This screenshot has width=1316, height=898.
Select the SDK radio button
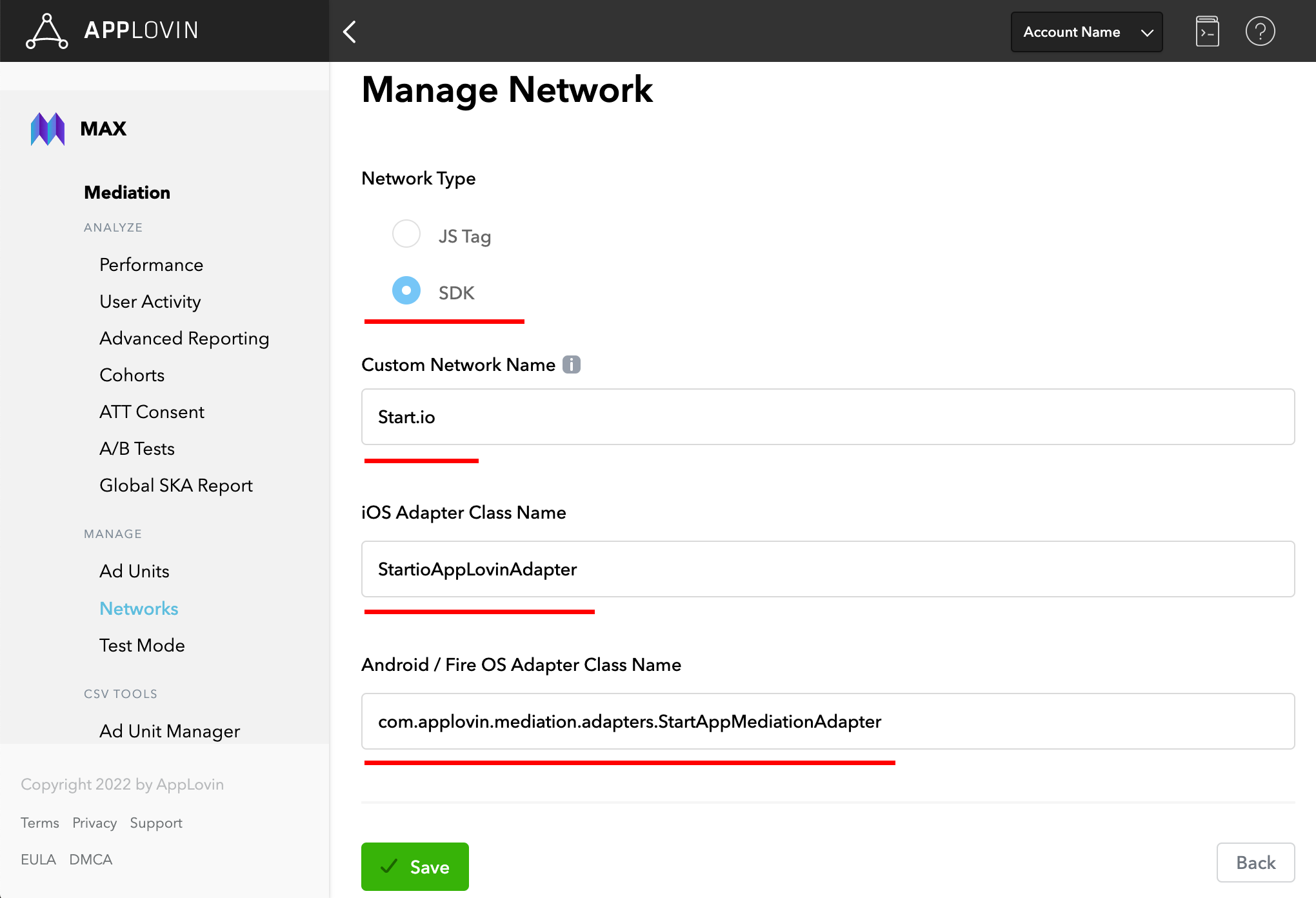(x=406, y=290)
